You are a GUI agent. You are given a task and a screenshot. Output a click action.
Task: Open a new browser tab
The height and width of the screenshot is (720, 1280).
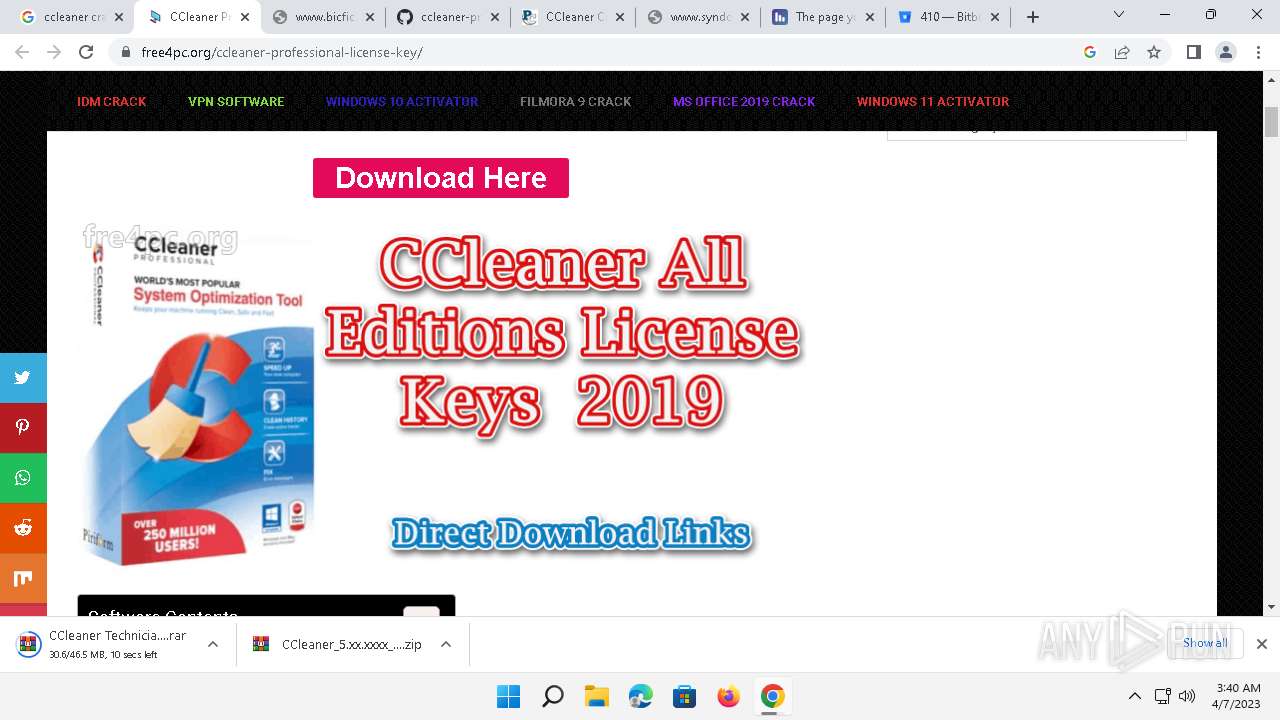pyautogui.click(x=1033, y=17)
